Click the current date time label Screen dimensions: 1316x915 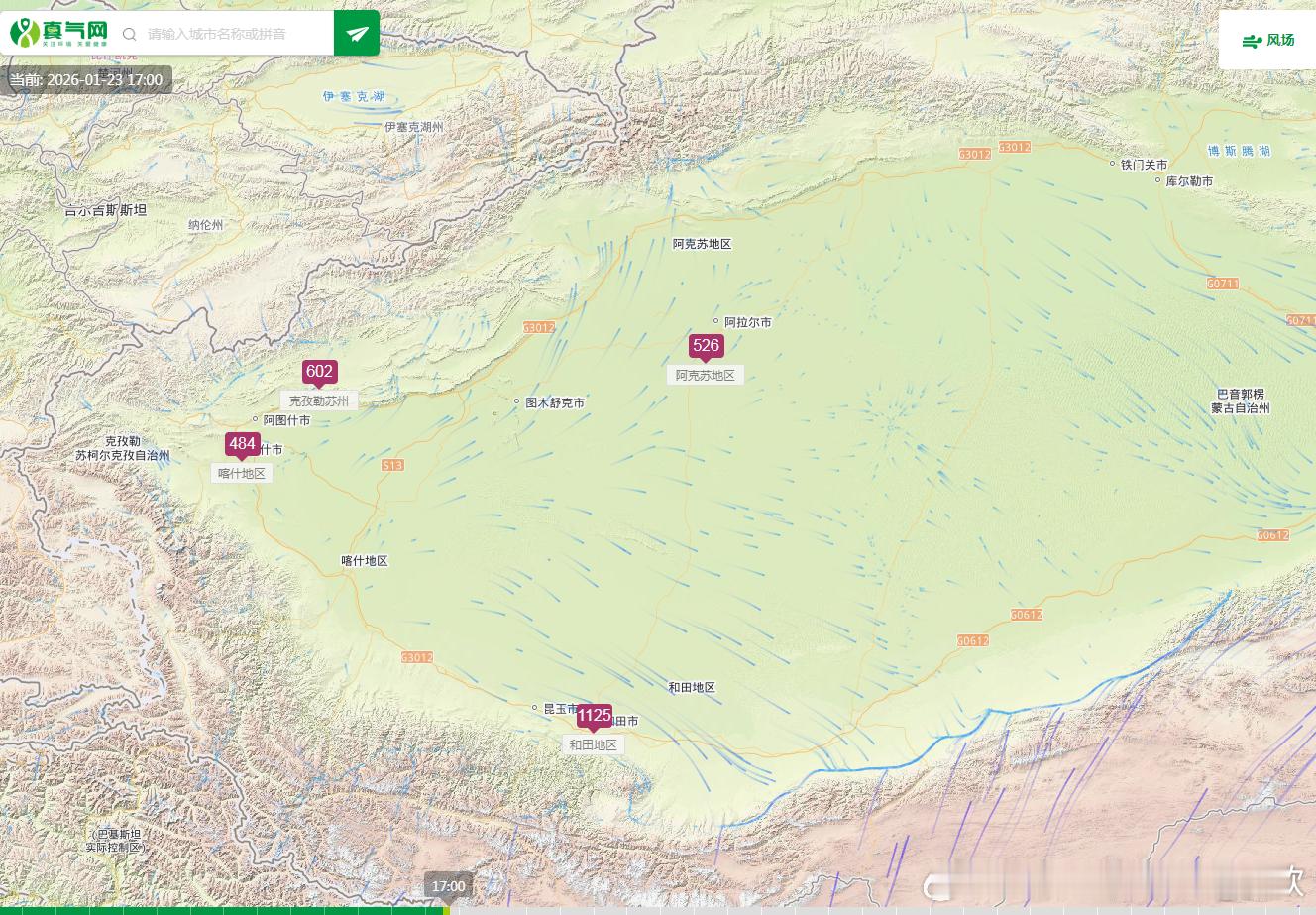[86, 80]
